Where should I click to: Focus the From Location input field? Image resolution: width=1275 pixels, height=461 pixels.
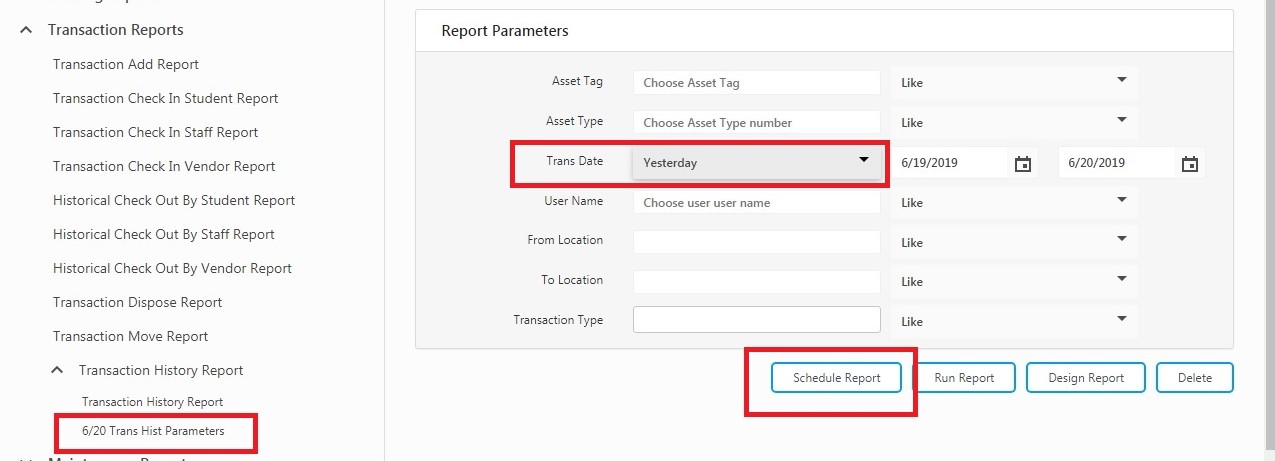click(756, 242)
